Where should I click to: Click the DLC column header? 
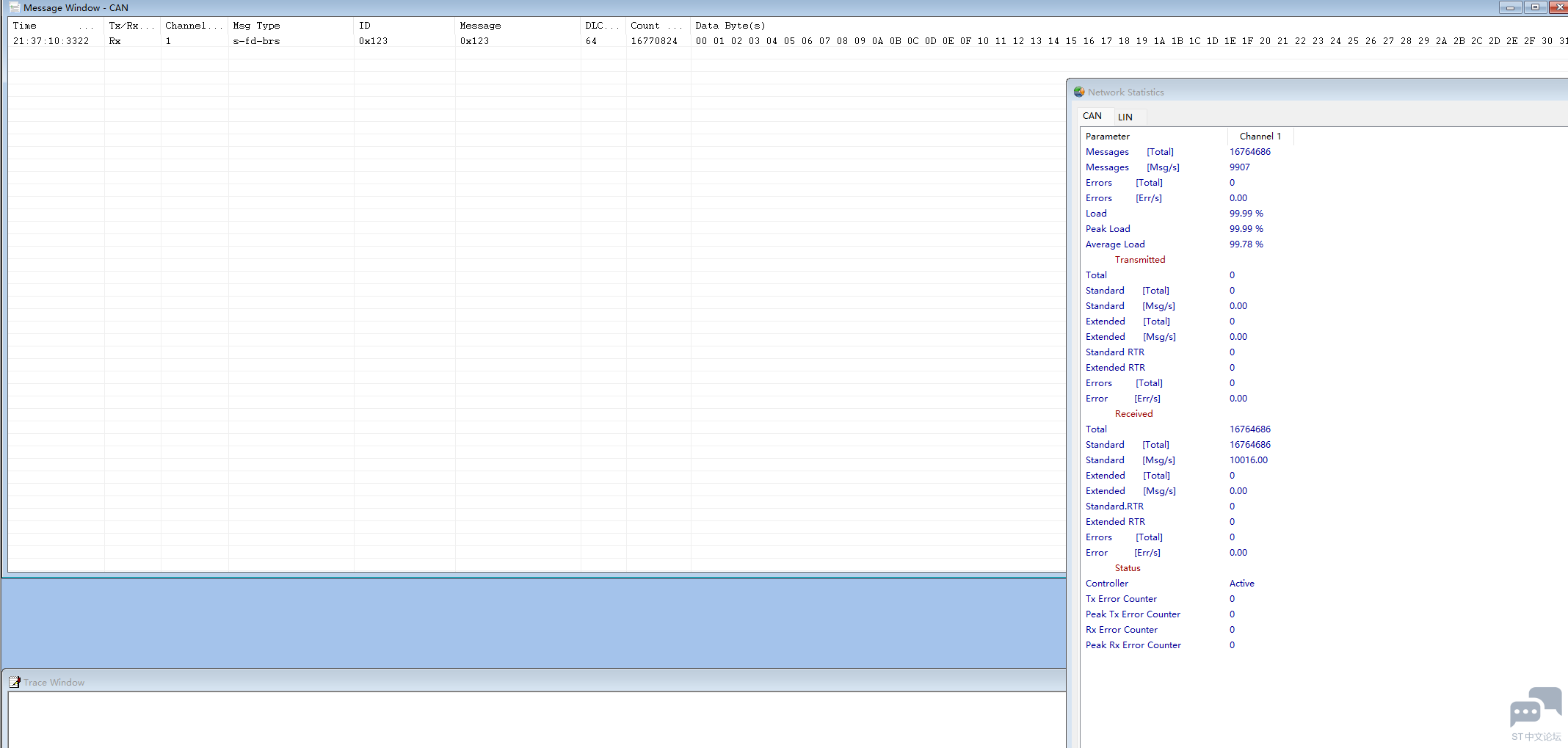tap(603, 26)
